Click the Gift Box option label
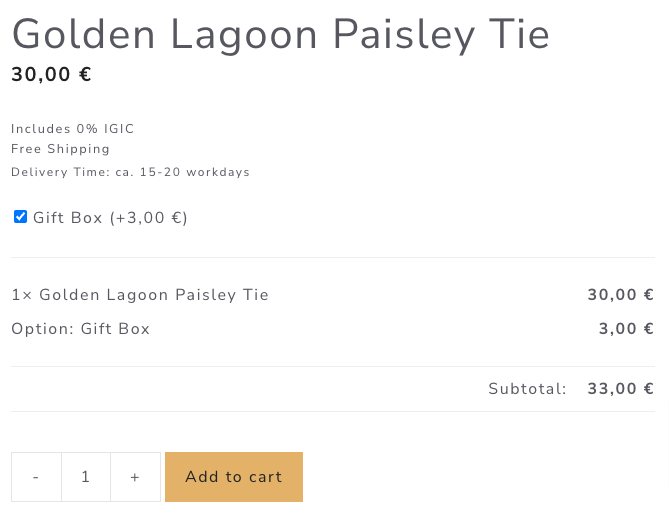669x515 pixels. tap(68, 218)
